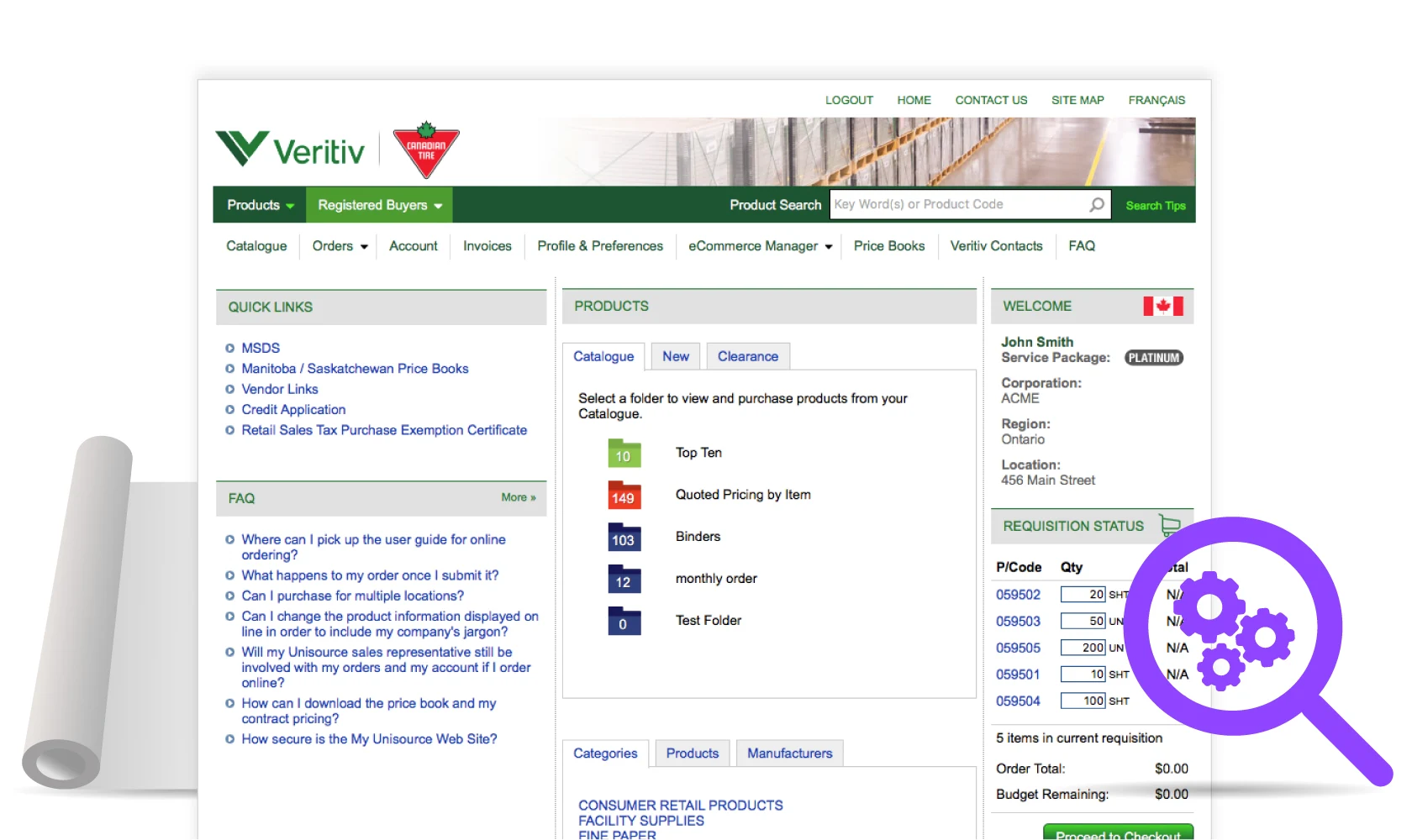
Task: Open the MSDS quick link
Action: (x=260, y=348)
